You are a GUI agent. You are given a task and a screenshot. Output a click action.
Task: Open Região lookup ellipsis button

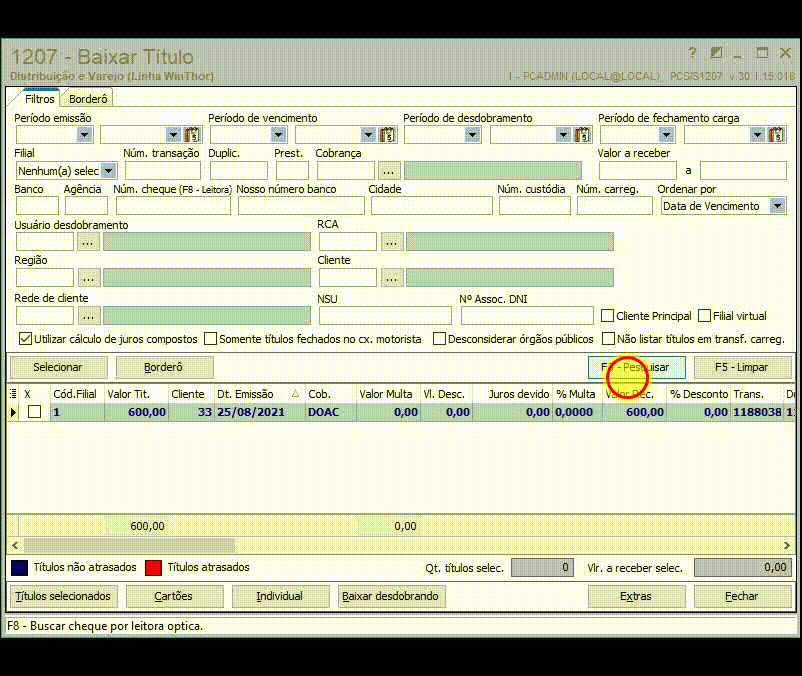(x=88, y=278)
